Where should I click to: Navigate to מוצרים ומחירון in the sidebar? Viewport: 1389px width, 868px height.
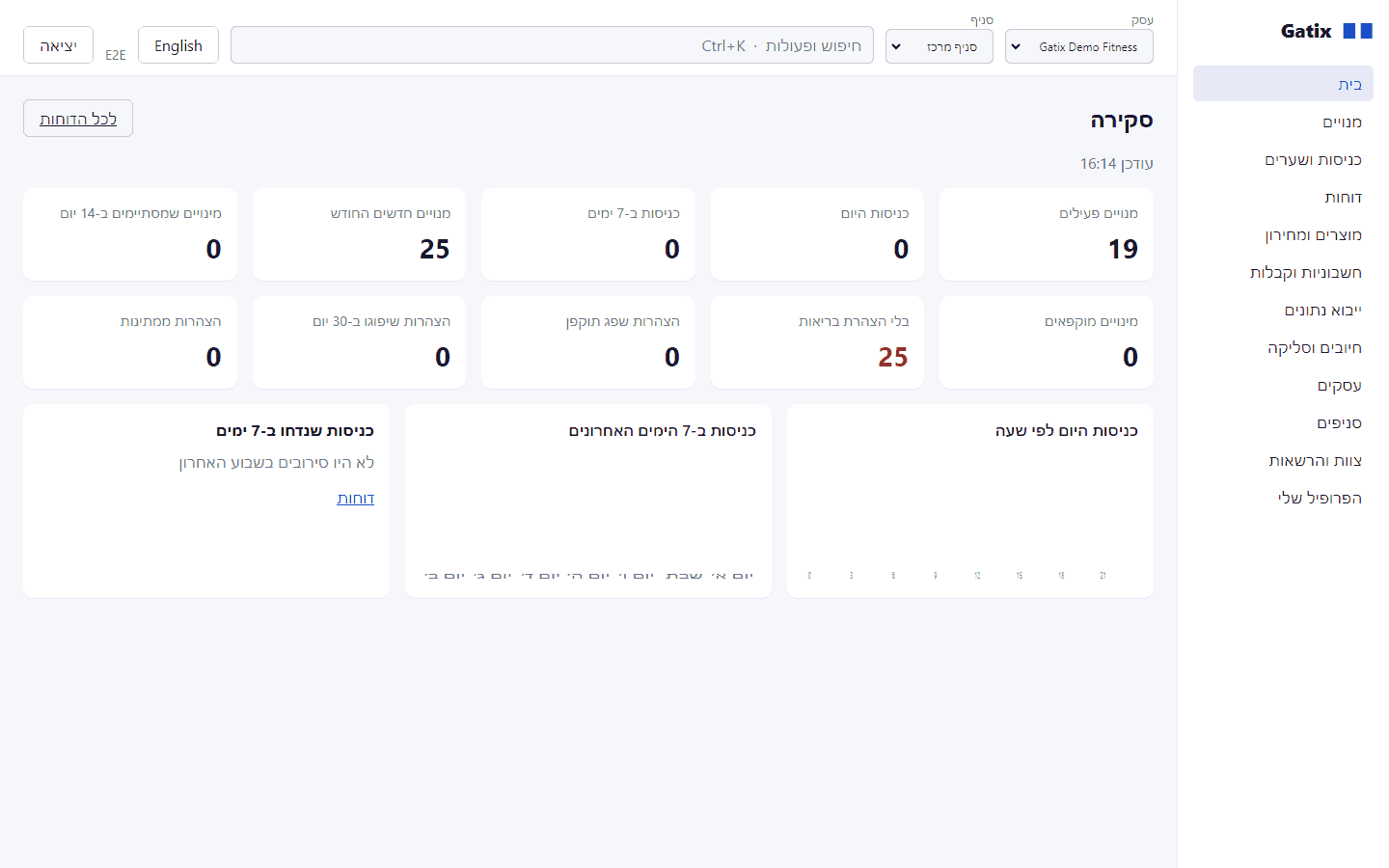click(x=1283, y=234)
